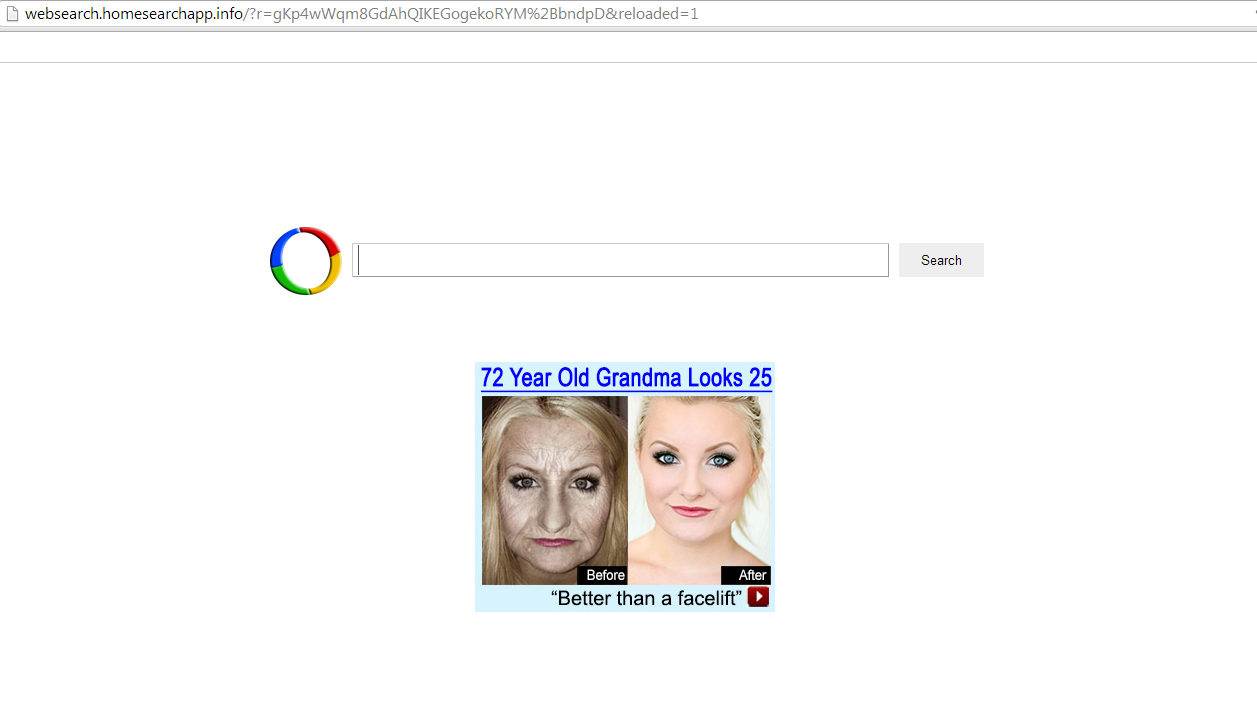The height and width of the screenshot is (725, 1257).
Task: Open the '72 Year Old Grandma Looks 25' link
Action: [626, 378]
